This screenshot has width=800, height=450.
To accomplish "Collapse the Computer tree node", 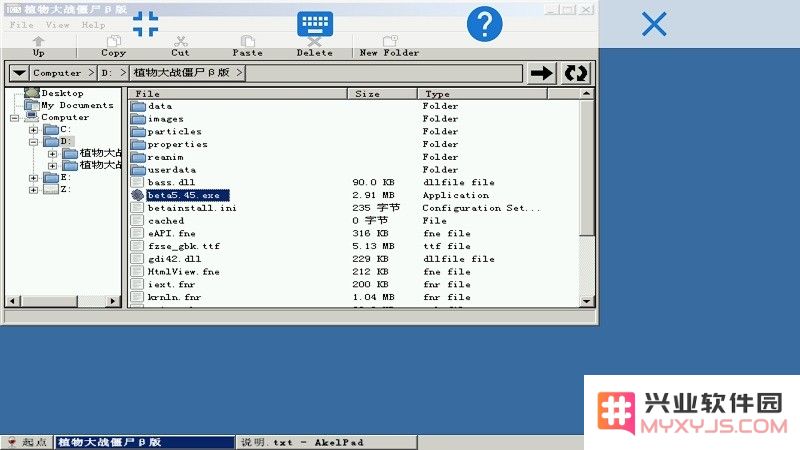I will pos(14,118).
